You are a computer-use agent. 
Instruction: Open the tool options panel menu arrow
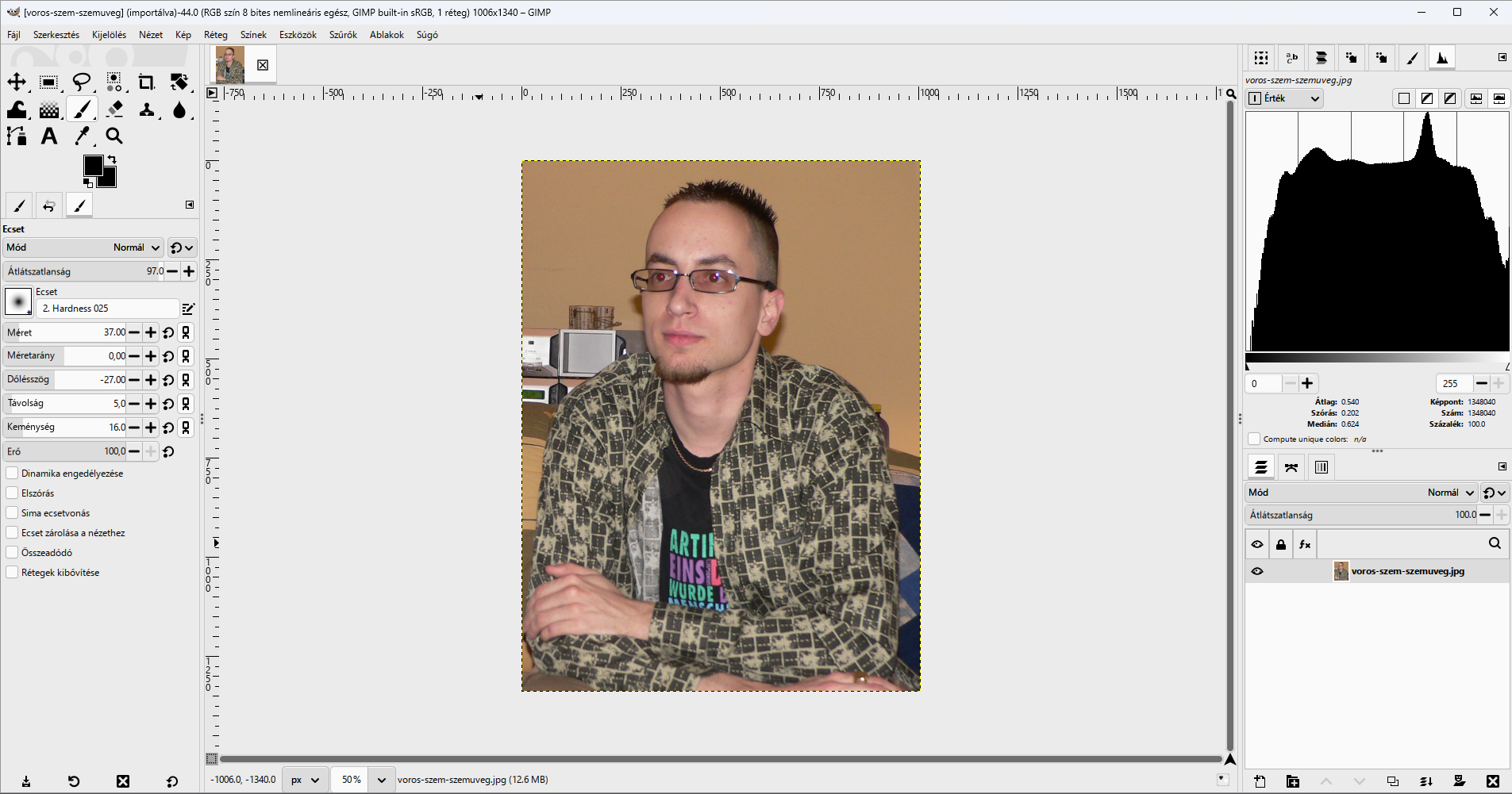(x=190, y=205)
